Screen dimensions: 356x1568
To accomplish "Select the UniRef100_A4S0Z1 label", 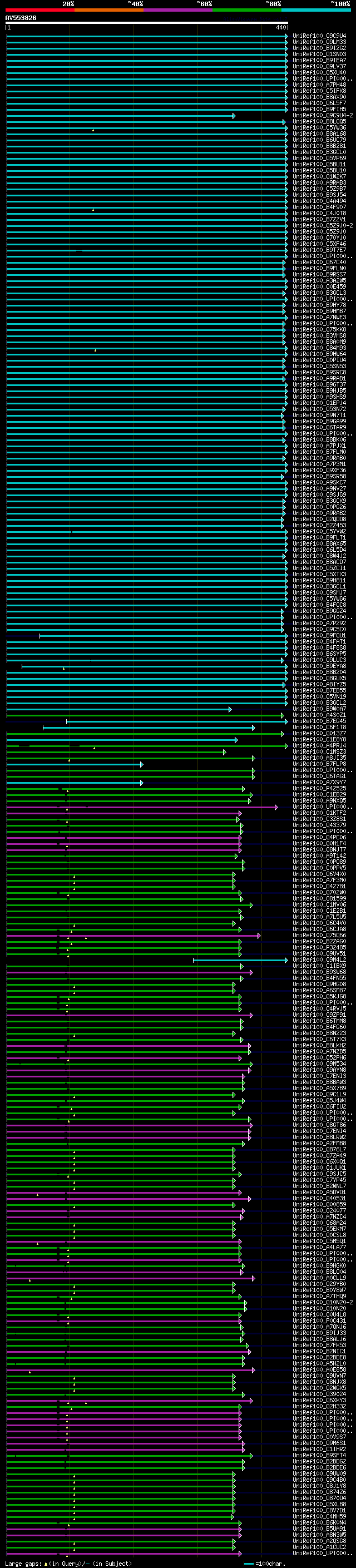I will [x=319, y=715].
